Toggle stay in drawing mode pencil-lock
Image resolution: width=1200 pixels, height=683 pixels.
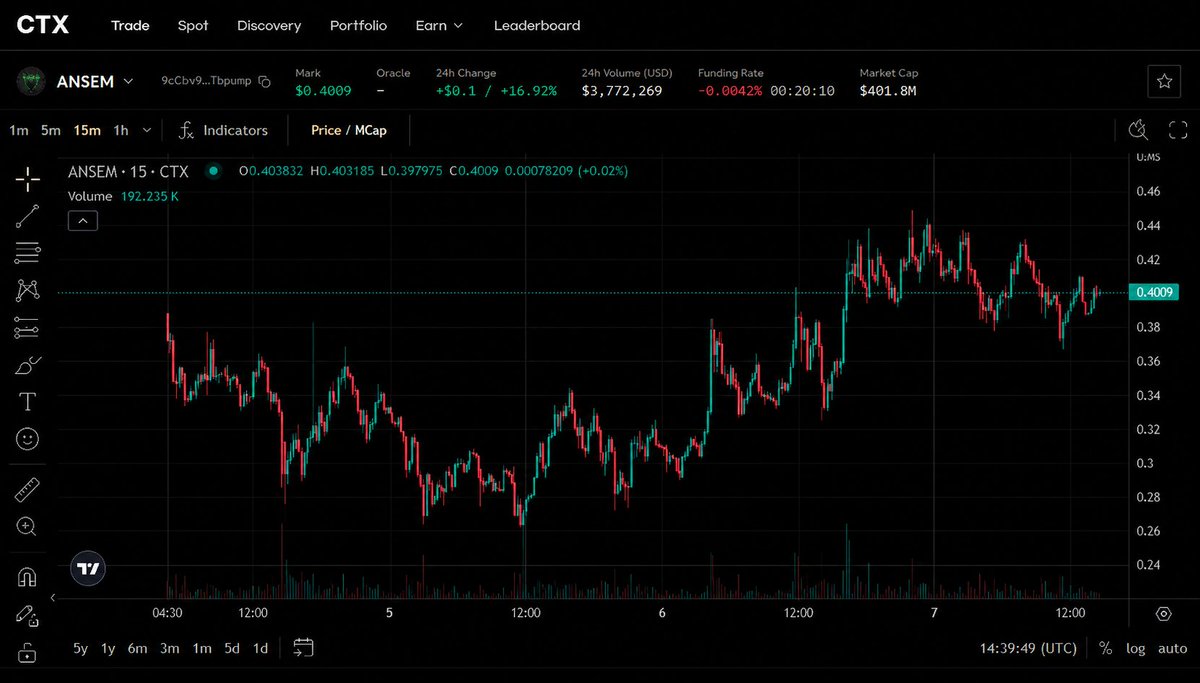pyautogui.click(x=27, y=615)
